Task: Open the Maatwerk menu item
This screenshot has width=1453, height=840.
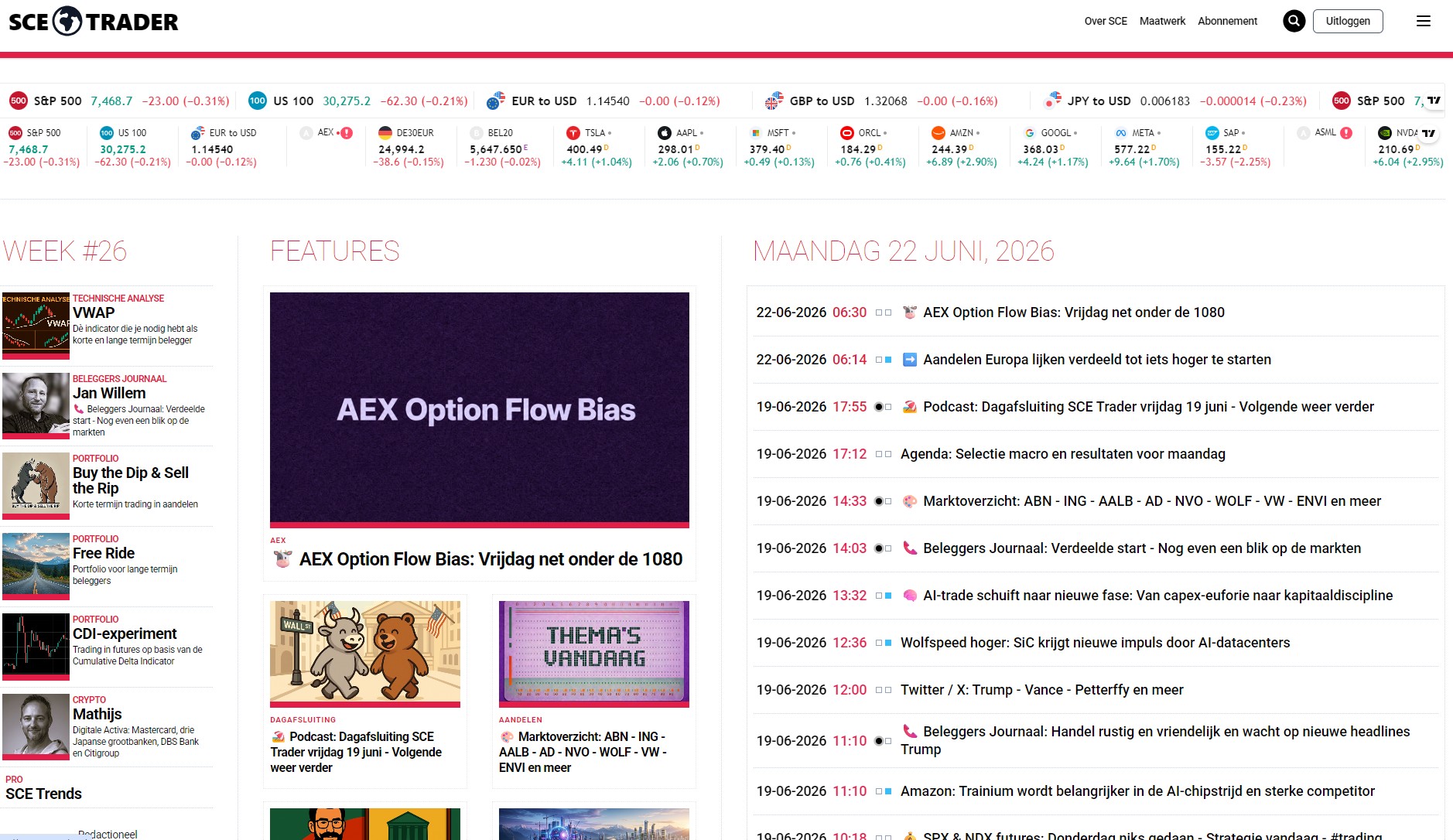Action: click(x=1162, y=21)
